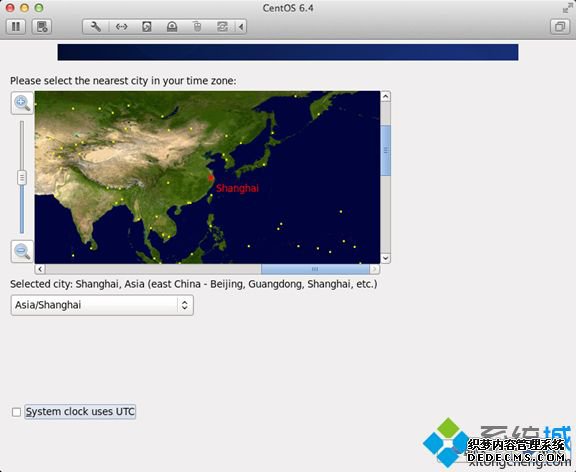Click the sharing toolbar icon
This screenshot has width=576, height=472.
(222, 27)
